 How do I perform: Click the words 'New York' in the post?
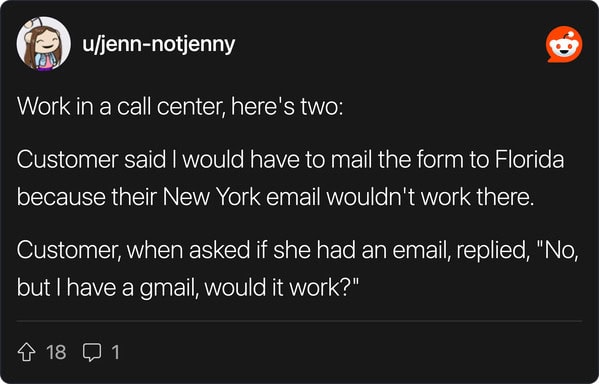[x=212, y=197]
